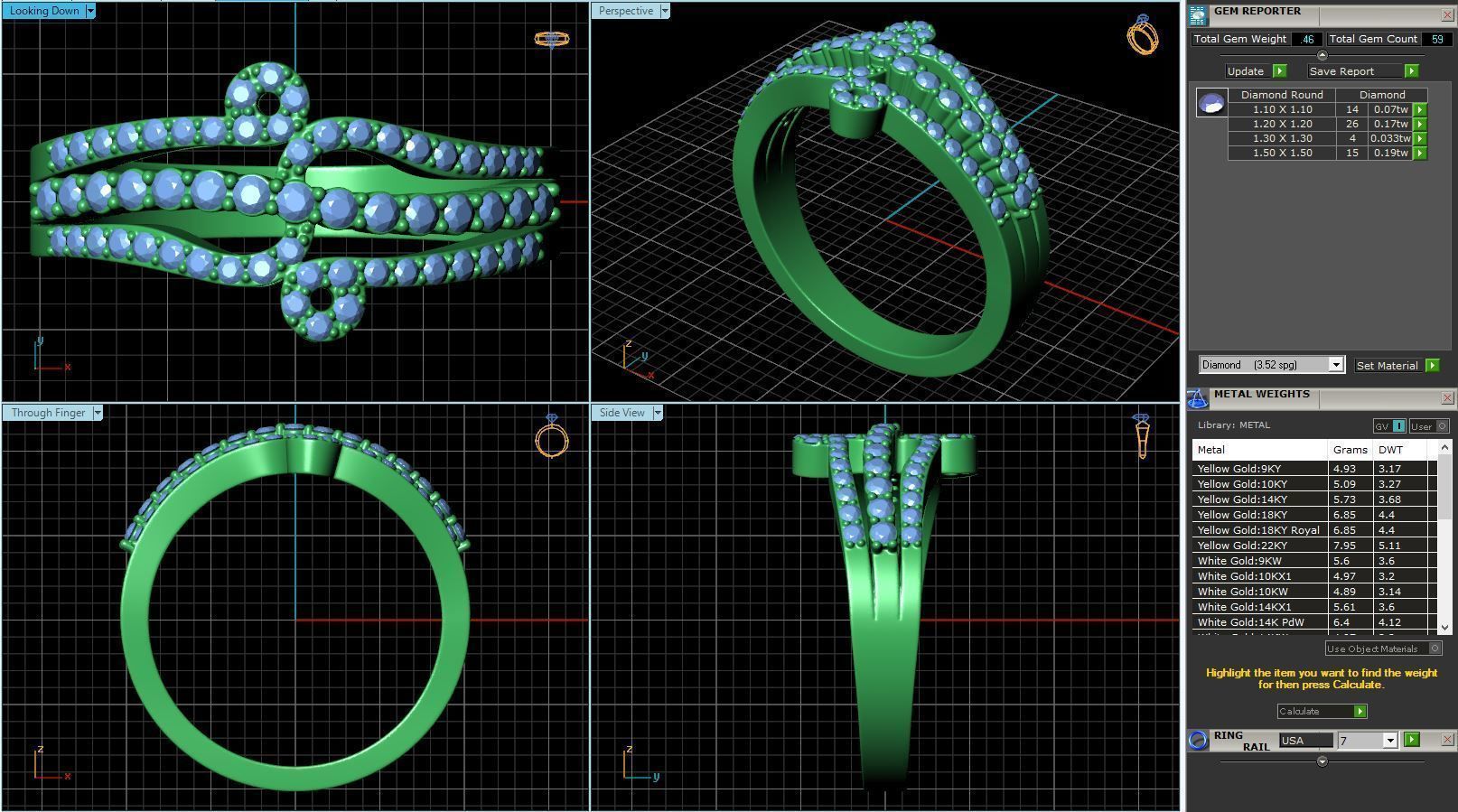Select Yellow Gold:10KY row
Screen dimensions: 1458x812
coord(1314,484)
